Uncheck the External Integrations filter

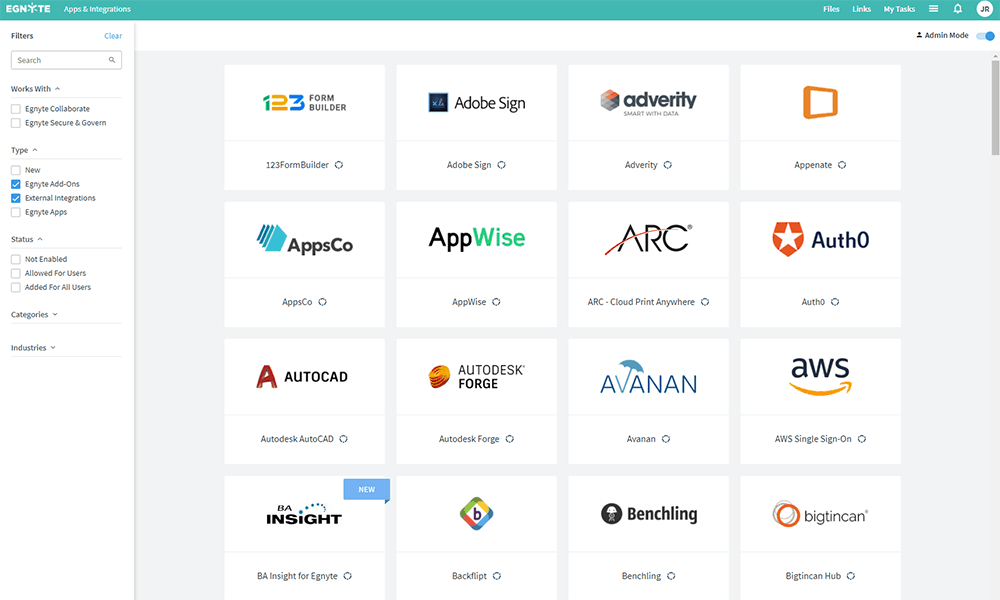[16, 198]
